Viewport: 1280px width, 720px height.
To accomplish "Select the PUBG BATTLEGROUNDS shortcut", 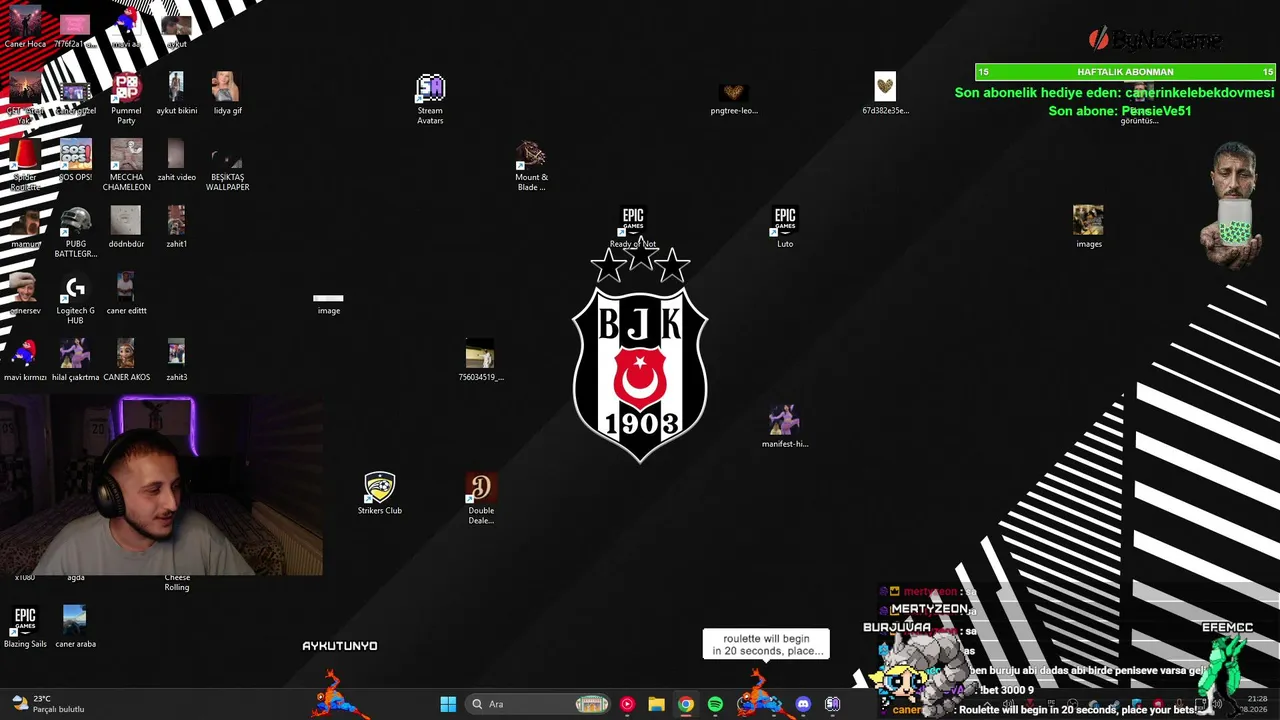I will click(x=75, y=232).
